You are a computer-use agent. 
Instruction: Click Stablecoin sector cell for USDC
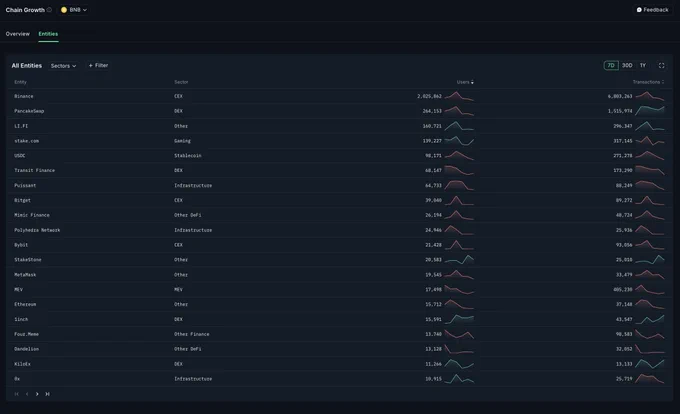coord(188,156)
